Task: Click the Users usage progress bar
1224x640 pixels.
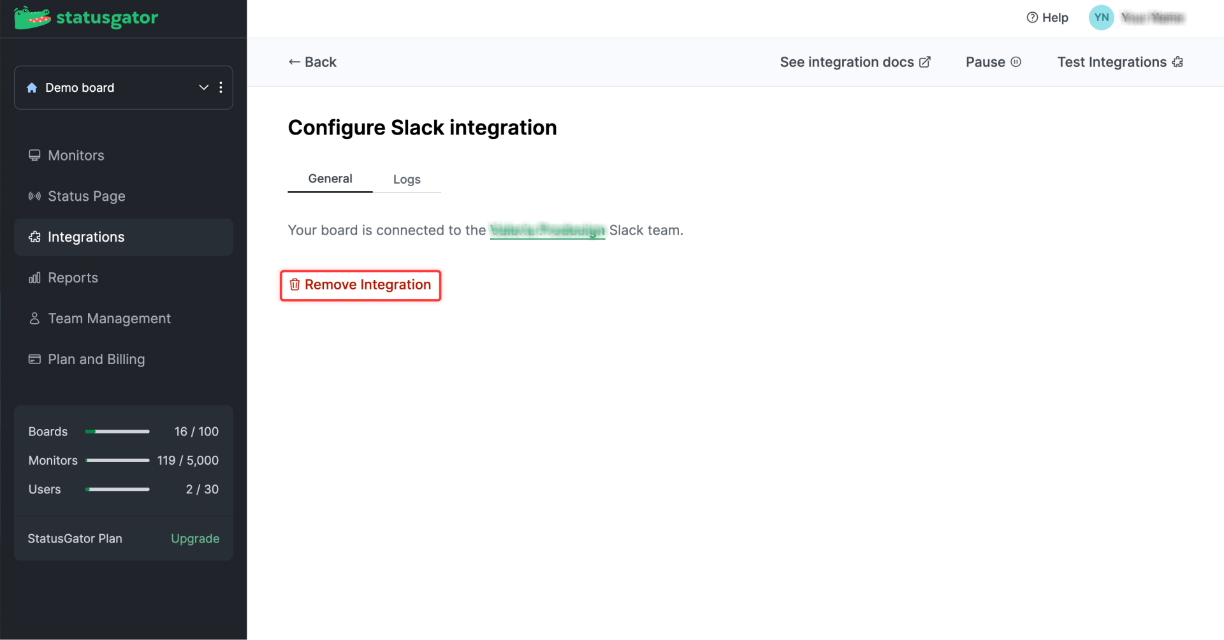Action: click(118, 490)
